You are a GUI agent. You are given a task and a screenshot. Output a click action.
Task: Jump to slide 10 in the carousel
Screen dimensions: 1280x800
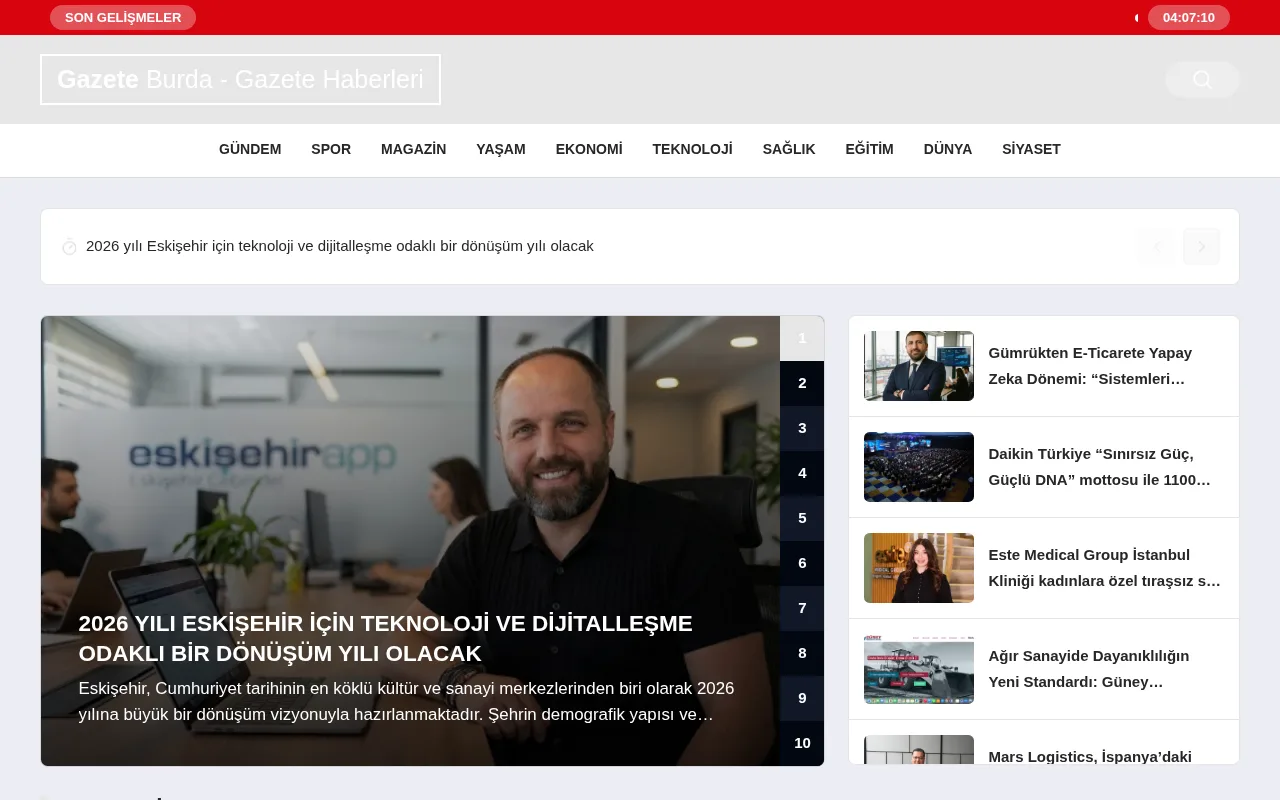tap(802, 743)
